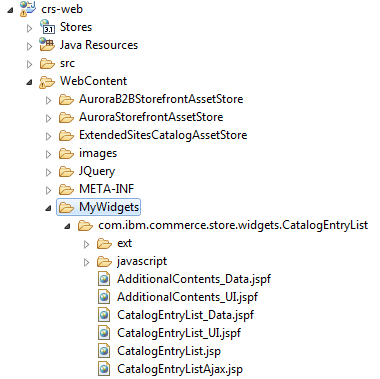Select the CatalogEntryList.jsp filename
380x379 pixels.
169,351
